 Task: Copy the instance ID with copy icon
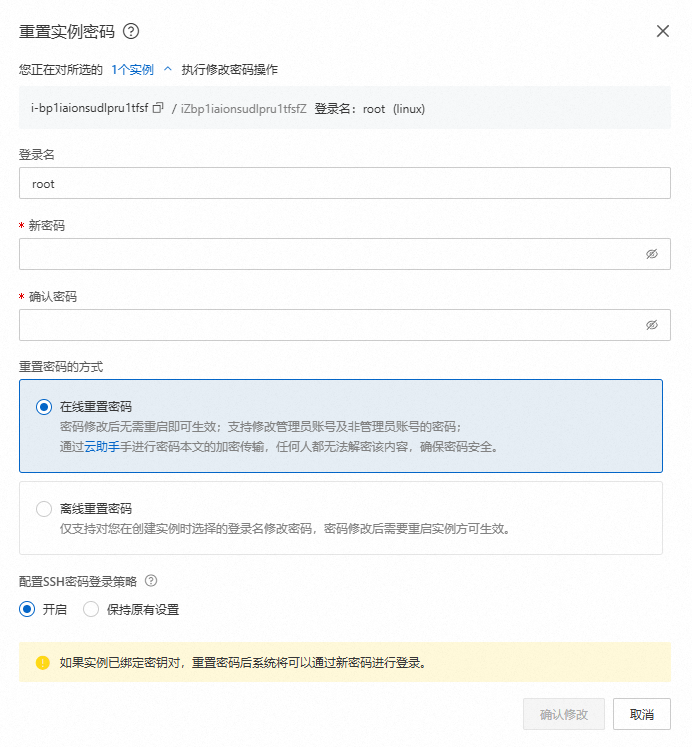coord(157,109)
